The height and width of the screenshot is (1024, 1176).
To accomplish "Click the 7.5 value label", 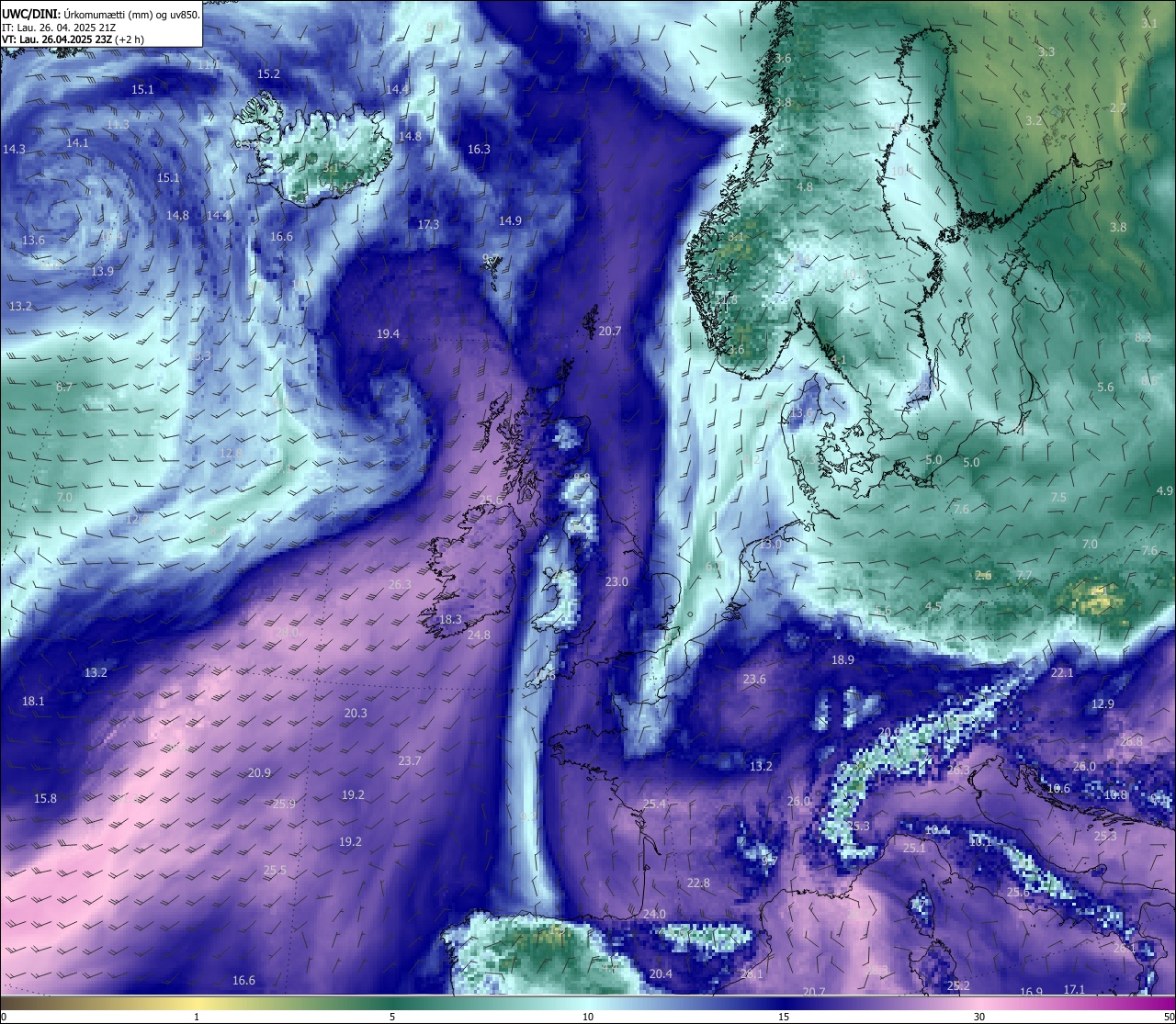I will pos(1058,497).
